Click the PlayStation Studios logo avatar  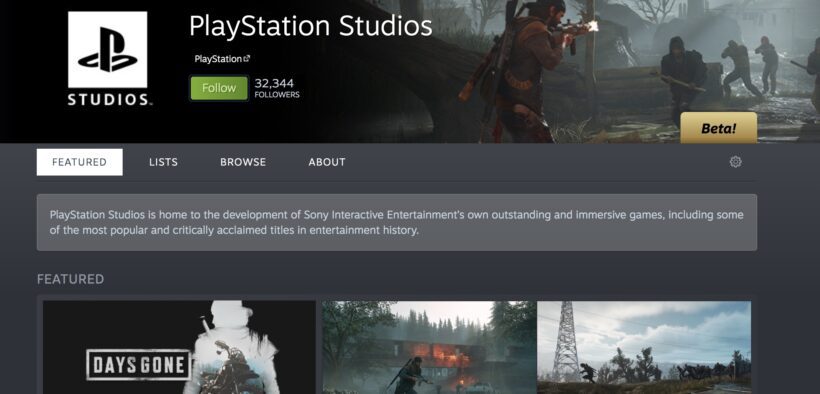coord(108,59)
